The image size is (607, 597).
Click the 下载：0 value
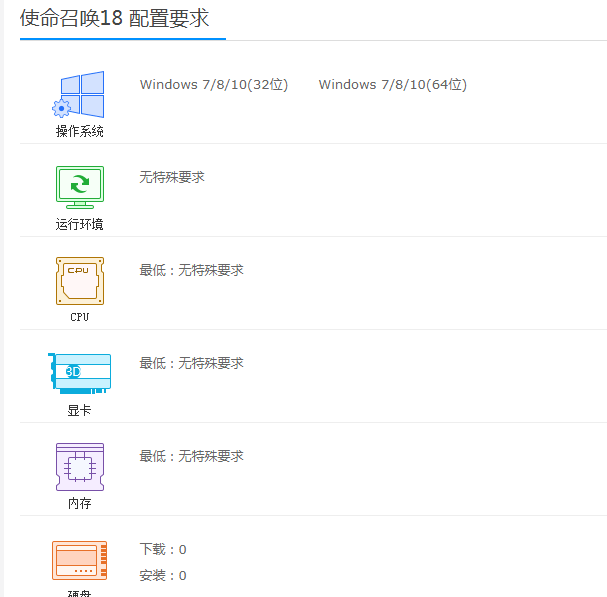[x=163, y=549]
